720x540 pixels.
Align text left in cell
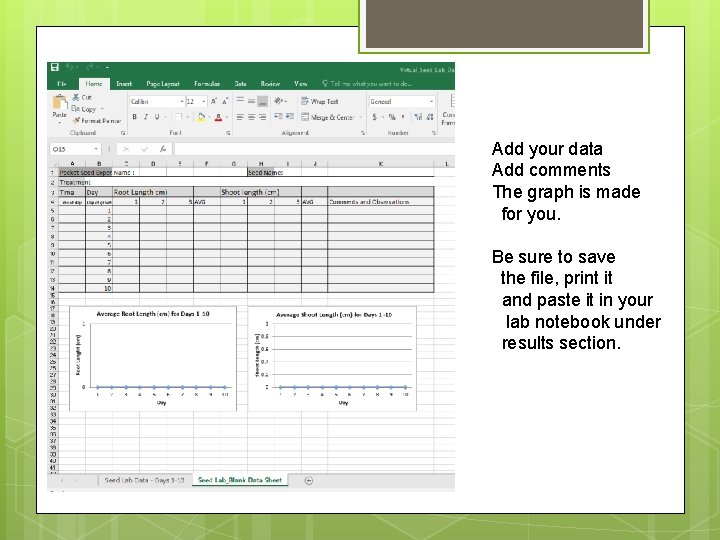coord(240,117)
